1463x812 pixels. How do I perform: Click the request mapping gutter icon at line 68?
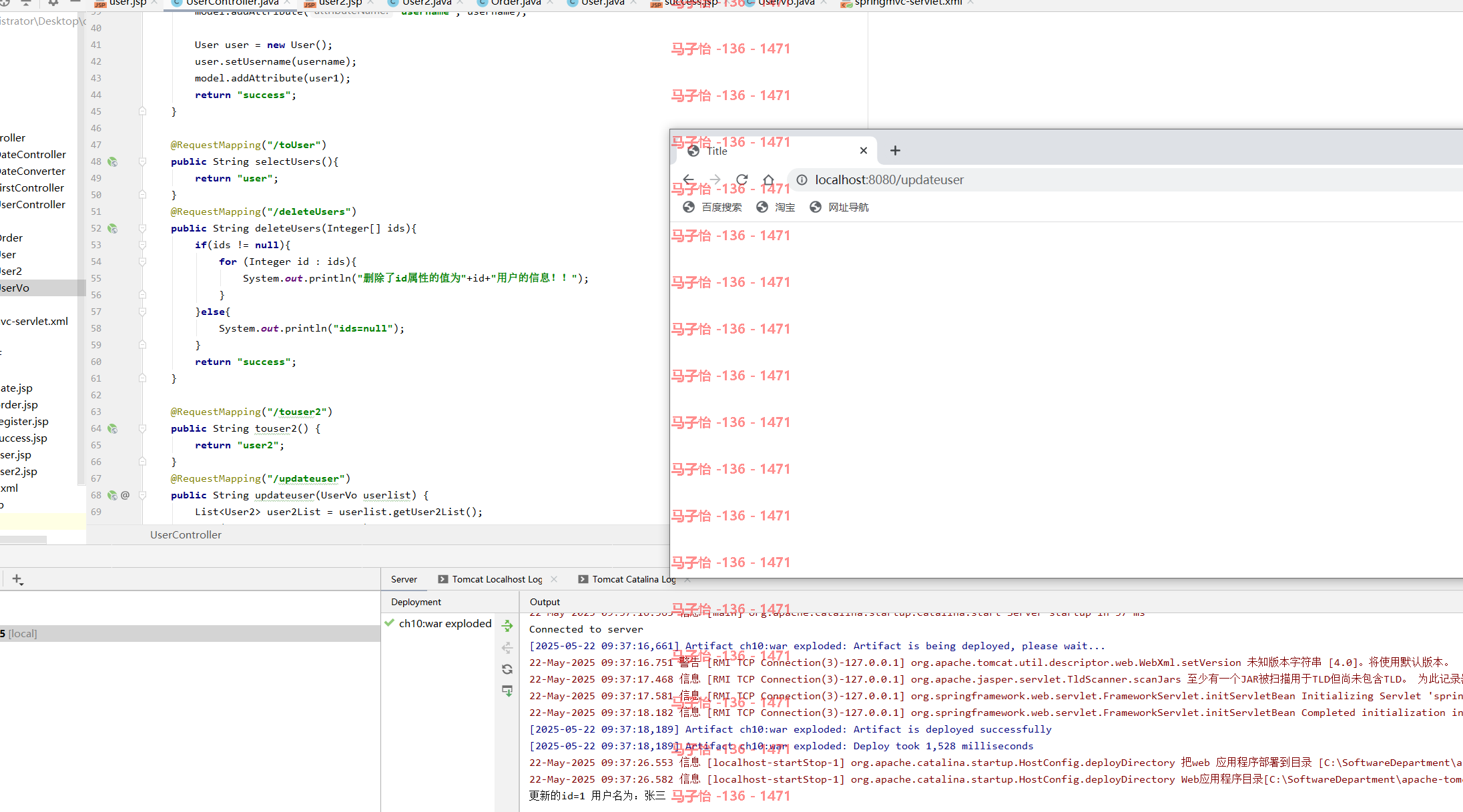click(x=112, y=495)
